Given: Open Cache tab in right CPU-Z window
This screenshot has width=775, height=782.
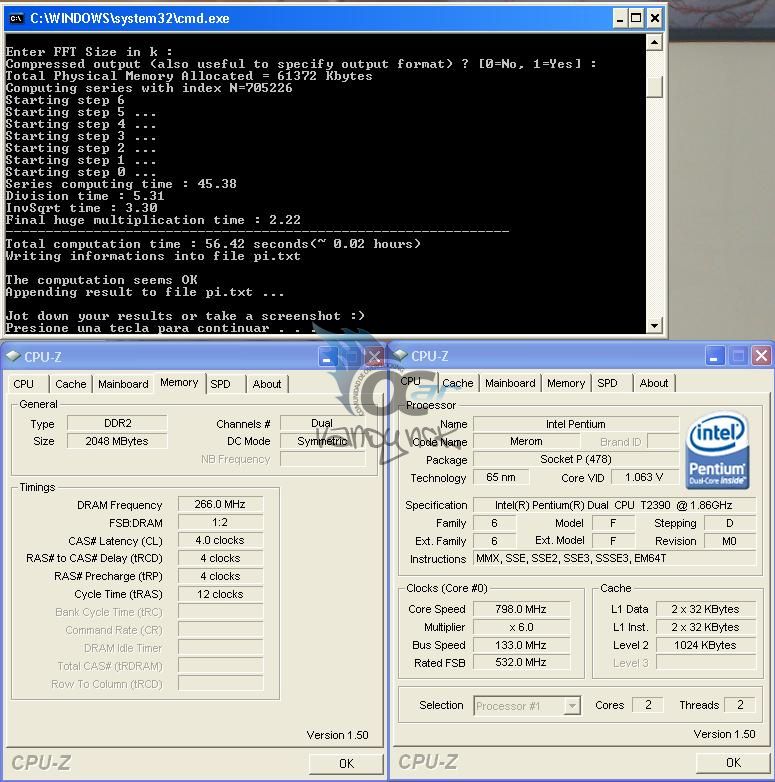Looking at the screenshot, I should point(458,383).
